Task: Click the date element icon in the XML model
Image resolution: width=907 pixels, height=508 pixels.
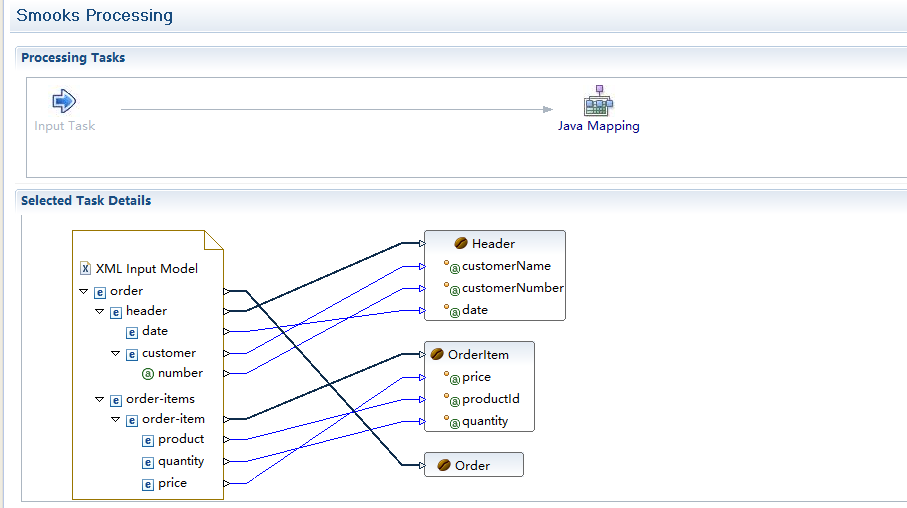Action: point(132,332)
